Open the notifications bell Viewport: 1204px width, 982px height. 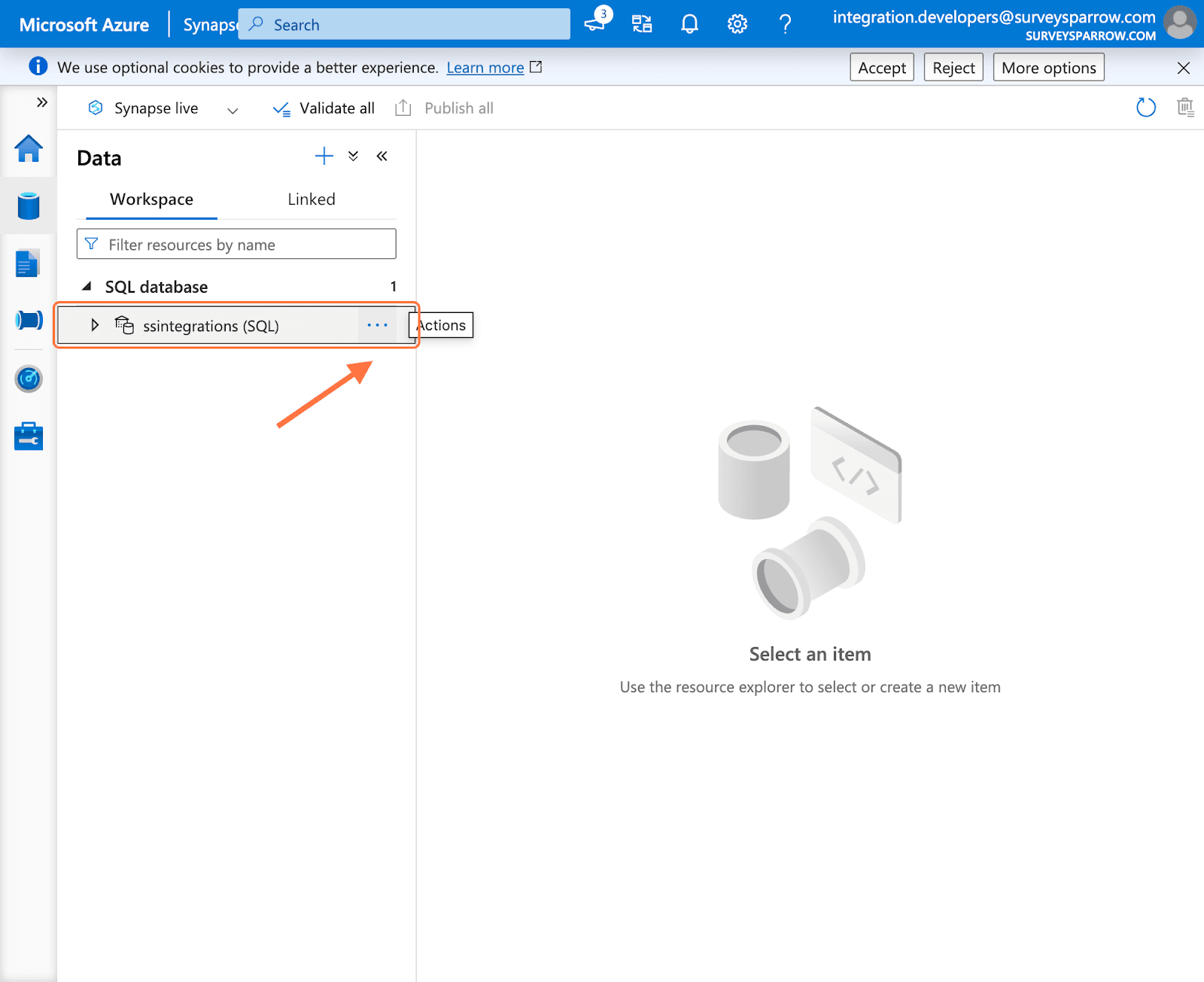click(x=689, y=24)
